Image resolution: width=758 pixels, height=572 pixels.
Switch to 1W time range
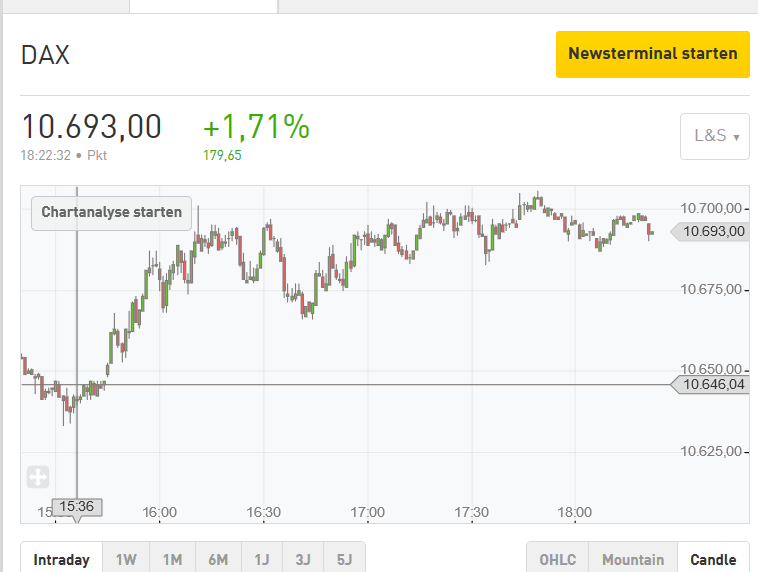coord(126,559)
